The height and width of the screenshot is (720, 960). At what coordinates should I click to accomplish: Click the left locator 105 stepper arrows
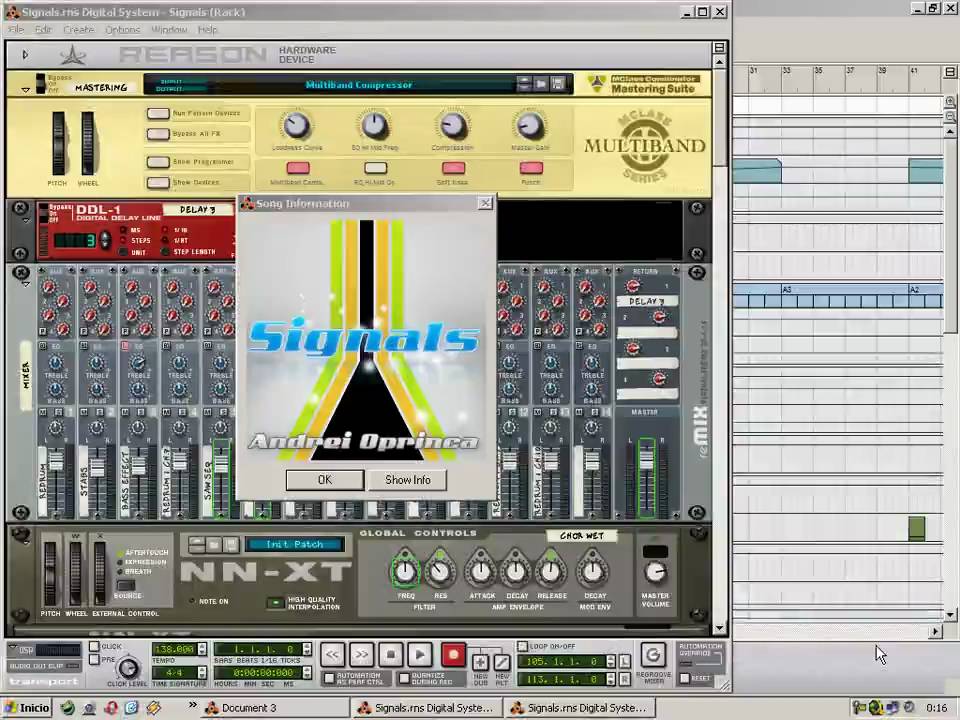coord(610,661)
